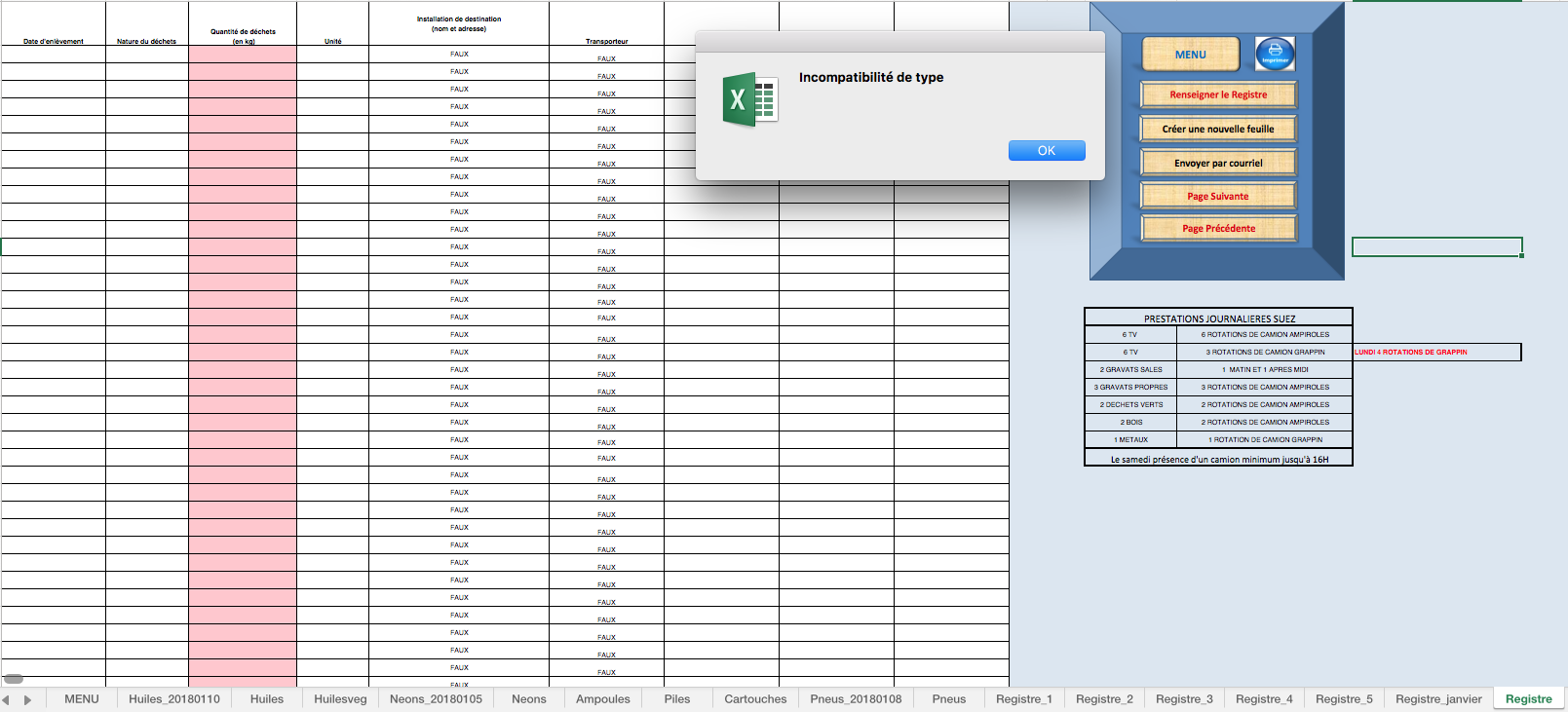Open the Registre_4 sheet tab
The height and width of the screenshot is (712, 1568).
click(1264, 699)
